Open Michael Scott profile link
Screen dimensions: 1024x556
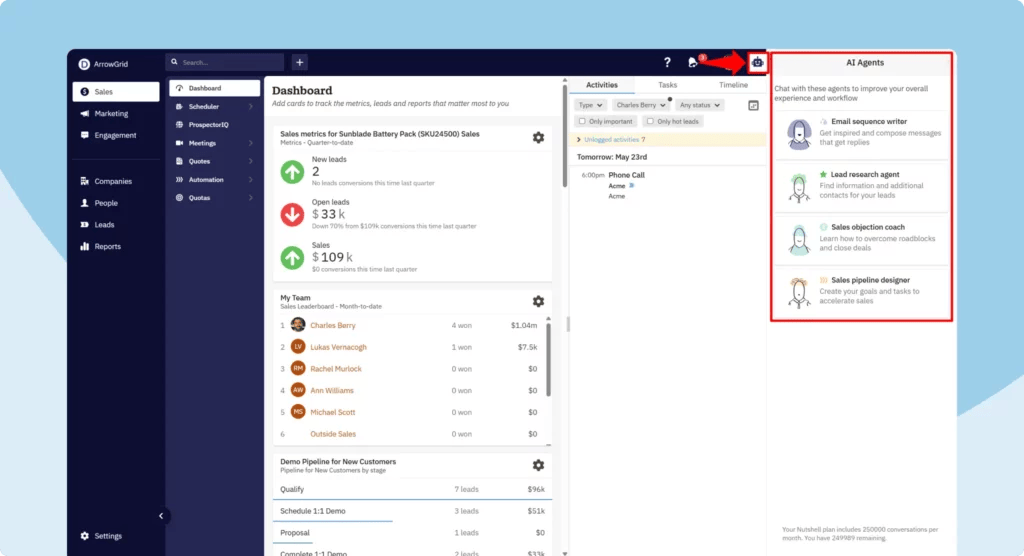click(332, 412)
